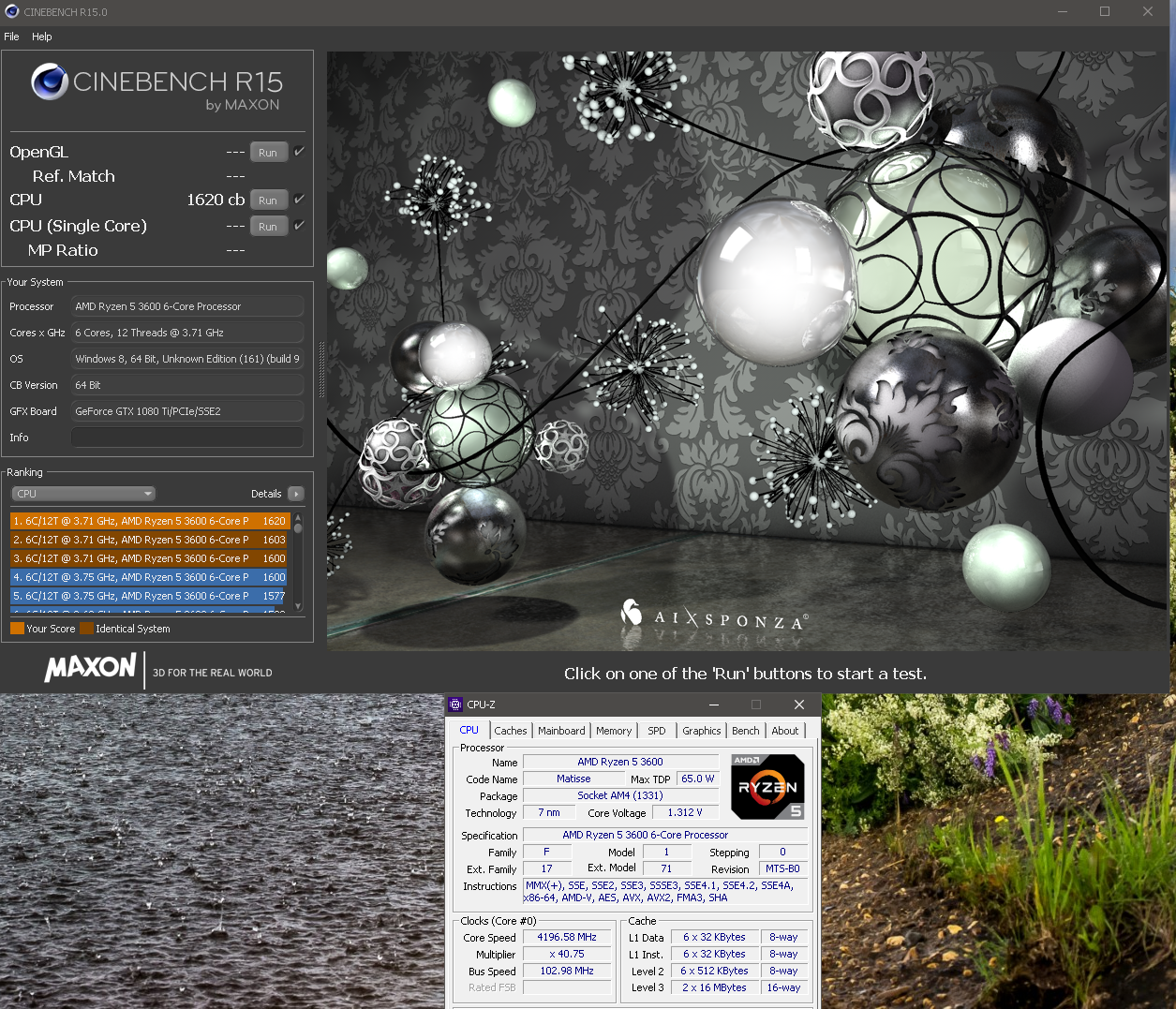Image resolution: width=1176 pixels, height=1009 pixels.
Task: Click the Core Speed value 4196.58 MHz
Action: pos(567,937)
